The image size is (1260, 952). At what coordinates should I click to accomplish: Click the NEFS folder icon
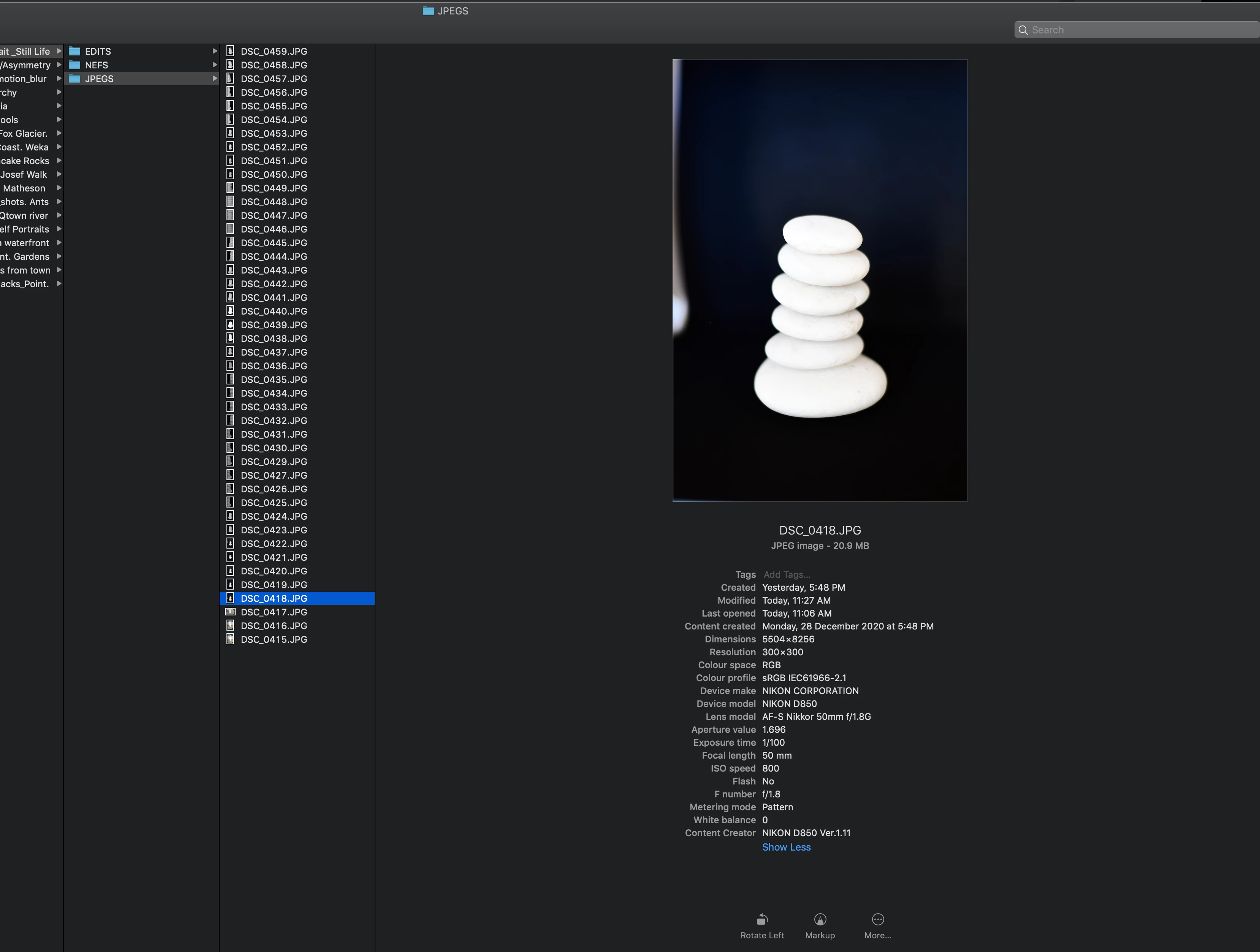[74, 65]
